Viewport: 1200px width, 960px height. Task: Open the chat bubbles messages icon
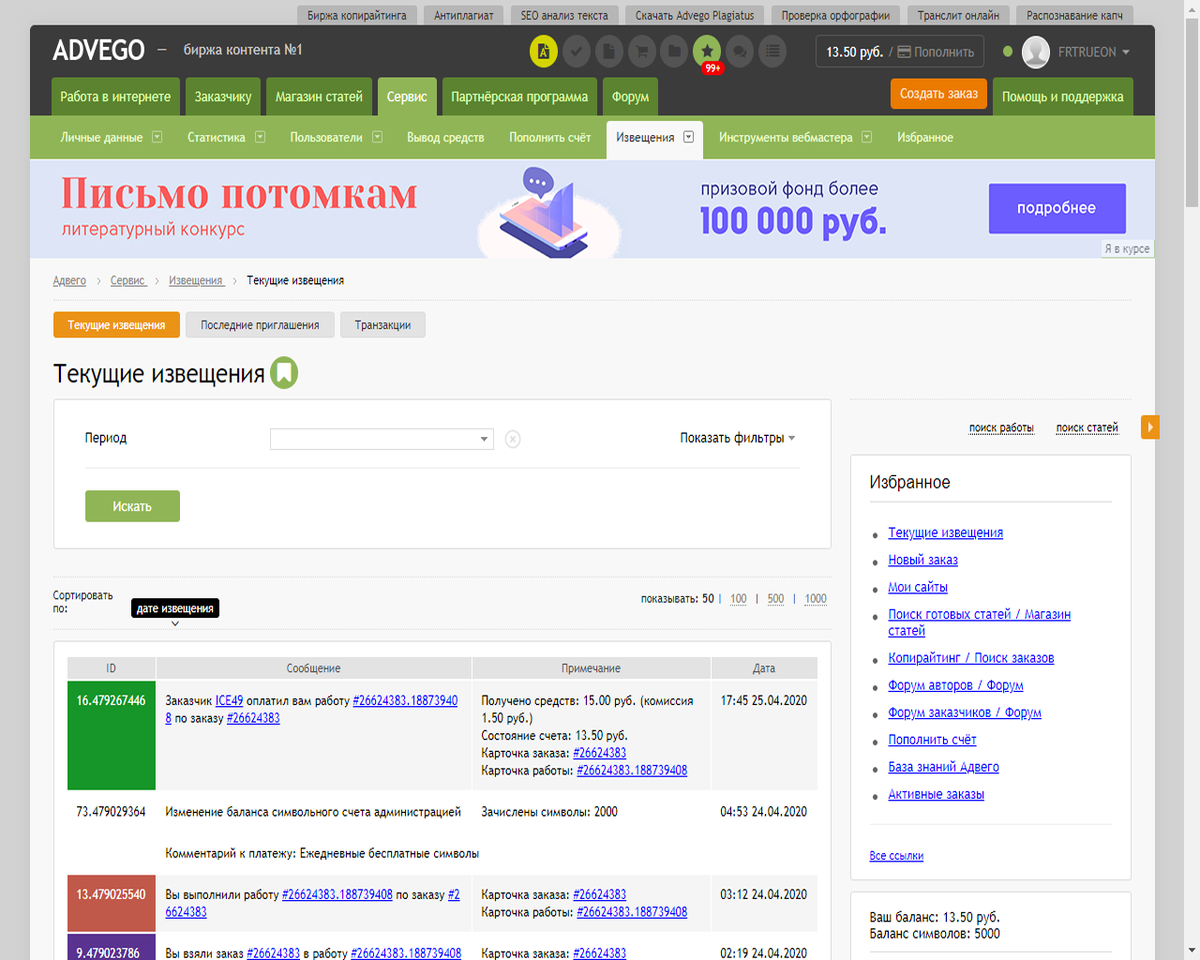coord(740,51)
